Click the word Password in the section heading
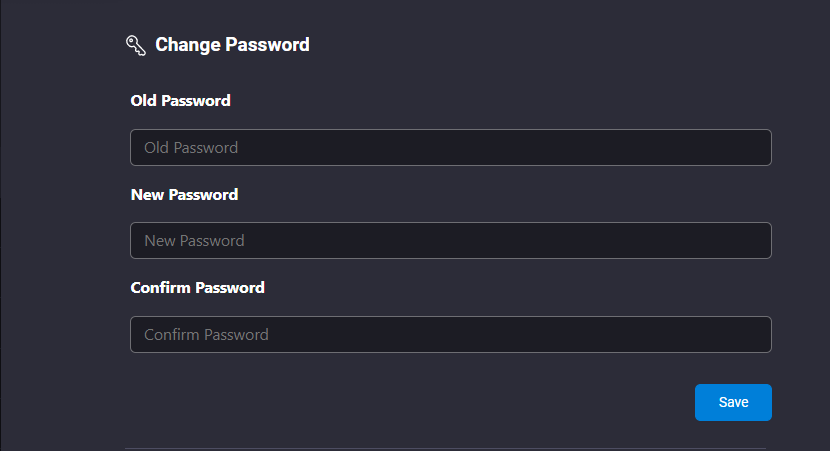This screenshot has height=451, width=830. 267,45
